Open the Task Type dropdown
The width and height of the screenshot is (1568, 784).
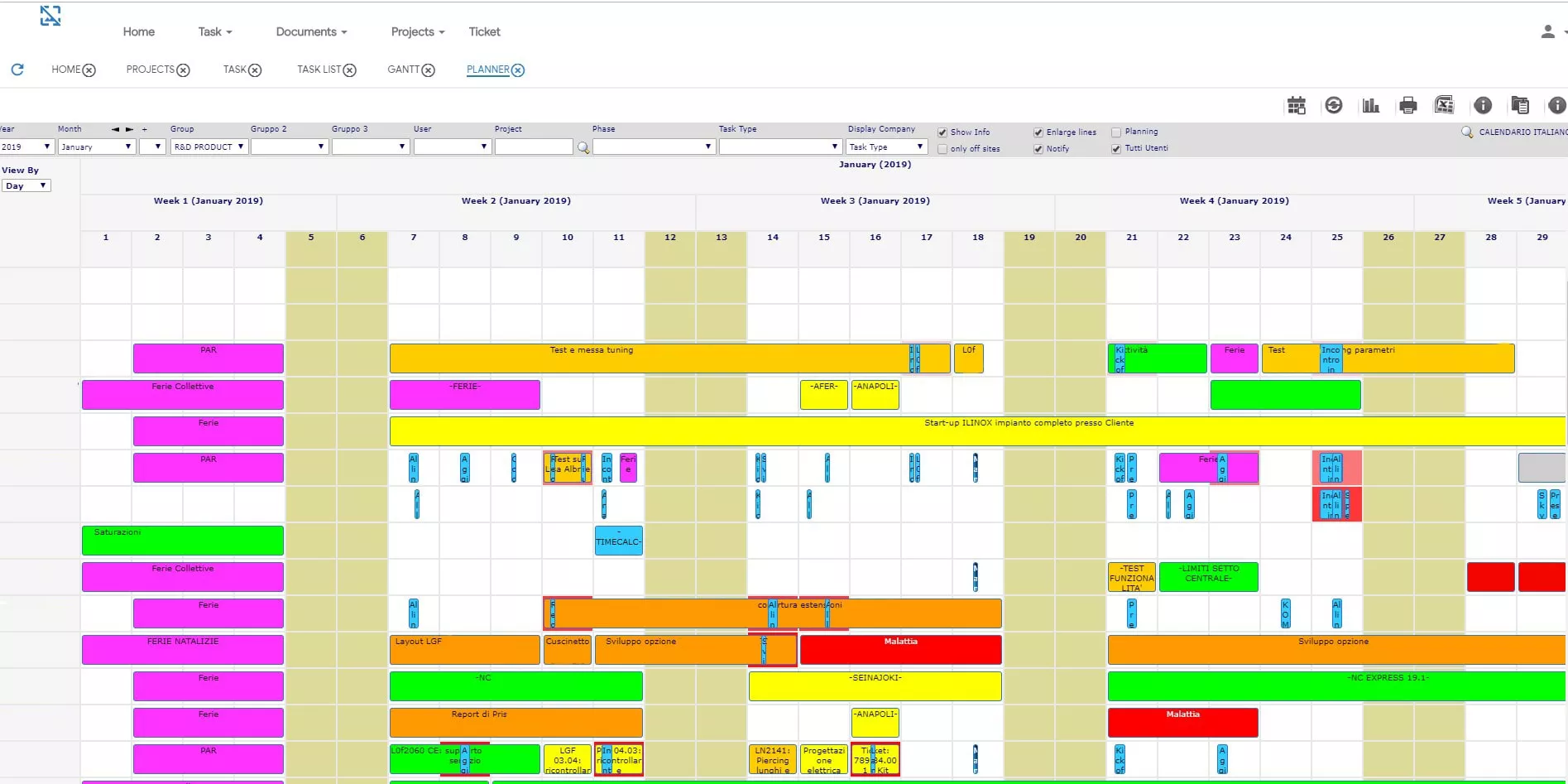pos(780,147)
